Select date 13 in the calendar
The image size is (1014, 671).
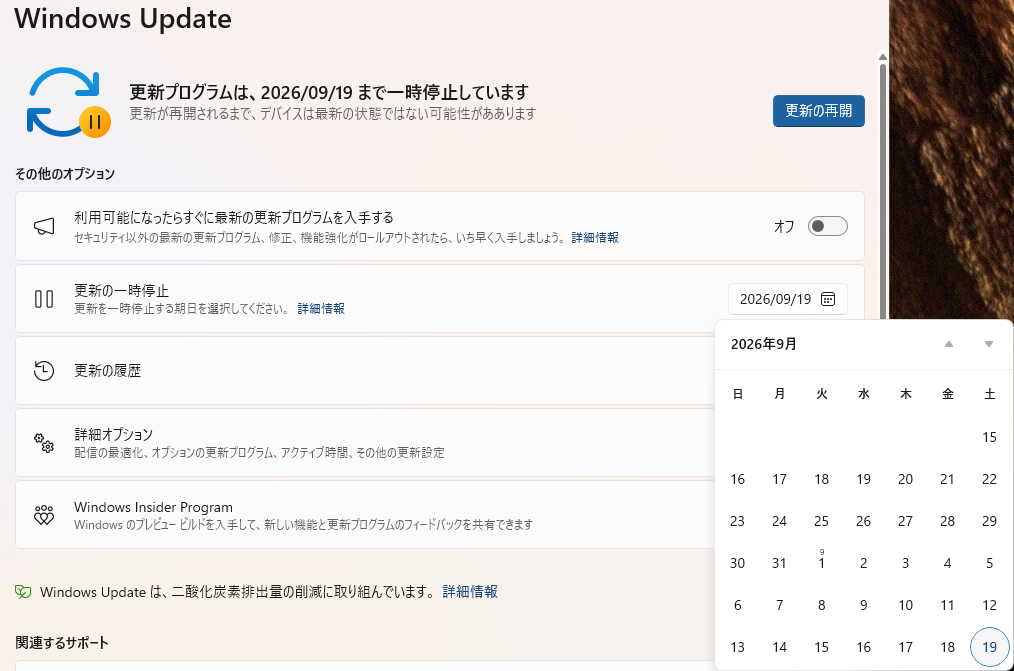(737, 647)
